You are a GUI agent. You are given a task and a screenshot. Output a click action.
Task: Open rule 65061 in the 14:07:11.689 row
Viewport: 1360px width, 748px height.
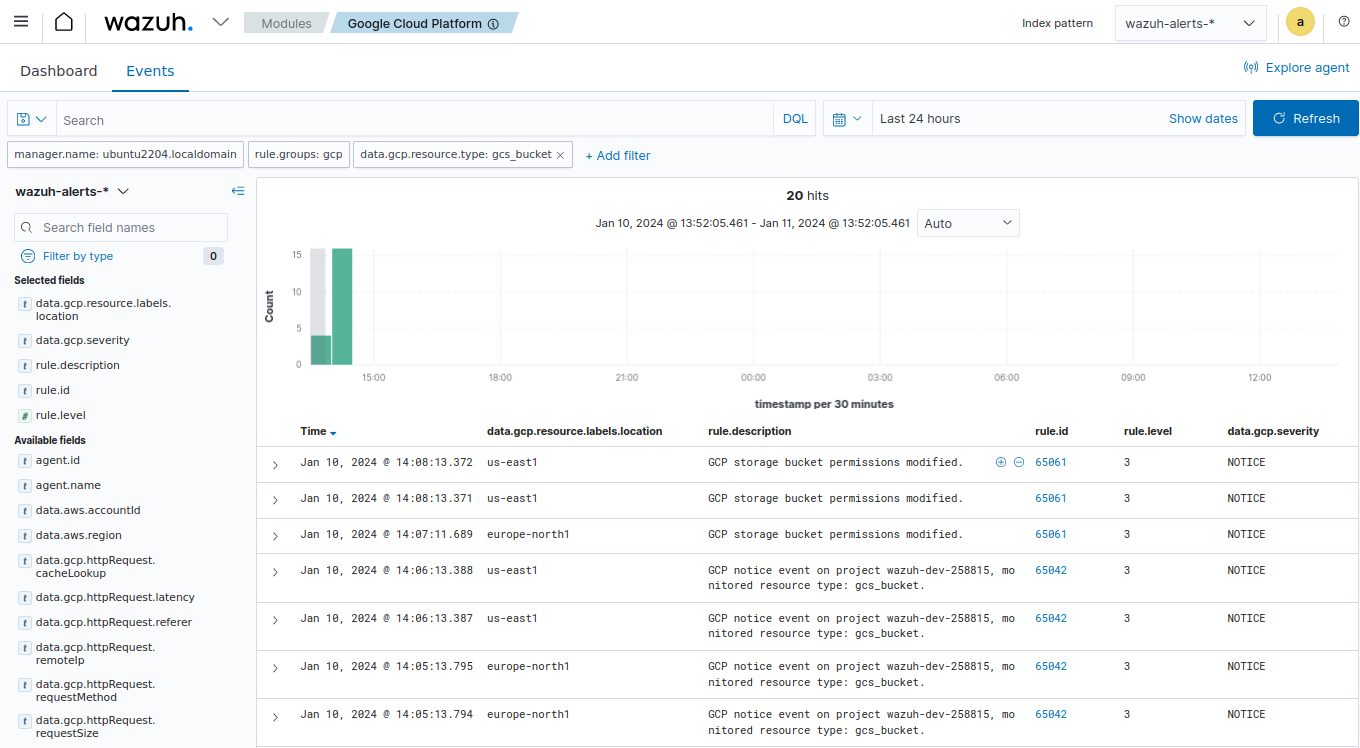[x=1051, y=534]
